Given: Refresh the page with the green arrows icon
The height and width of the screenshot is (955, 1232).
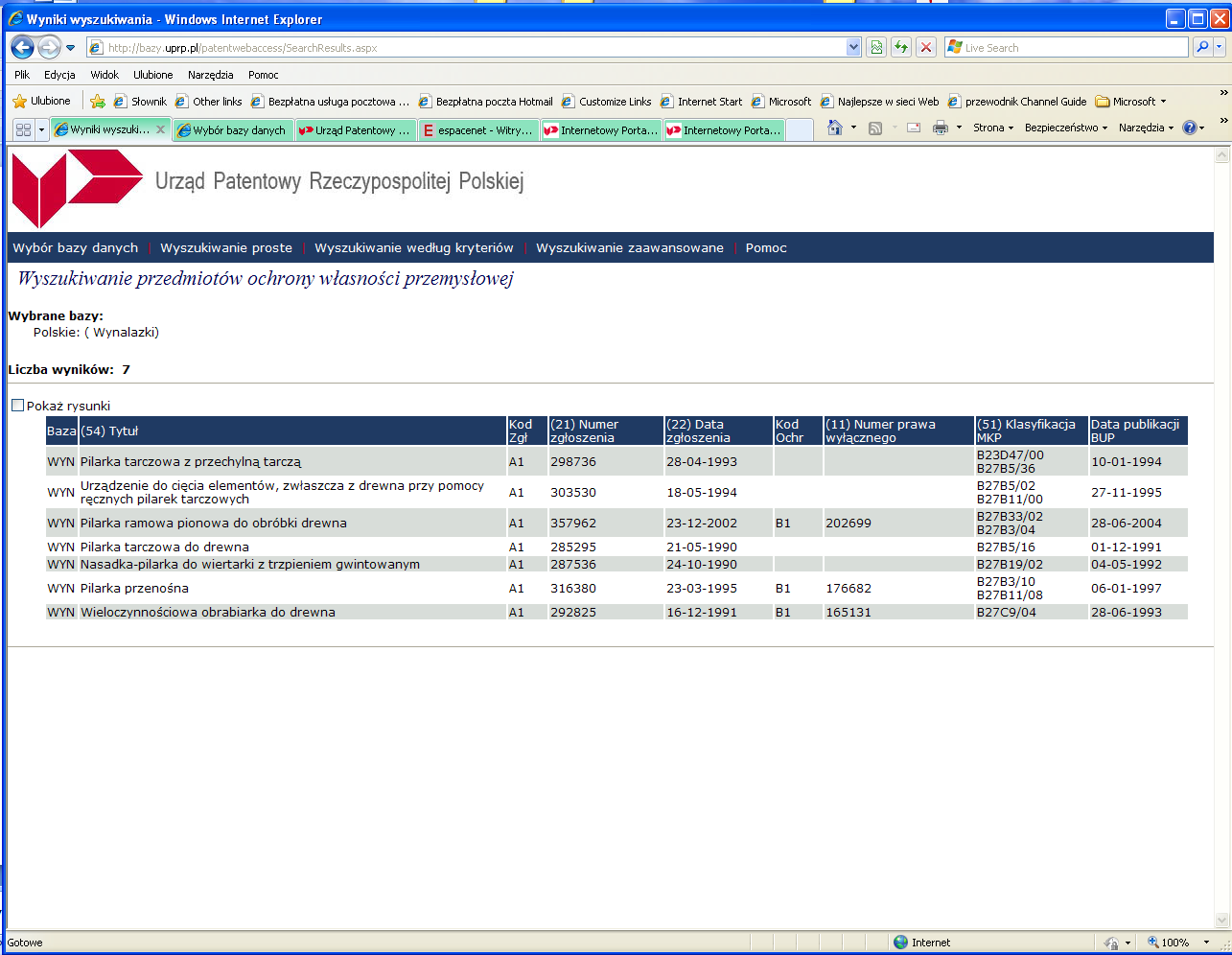Looking at the screenshot, I should pyautogui.click(x=900, y=47).
